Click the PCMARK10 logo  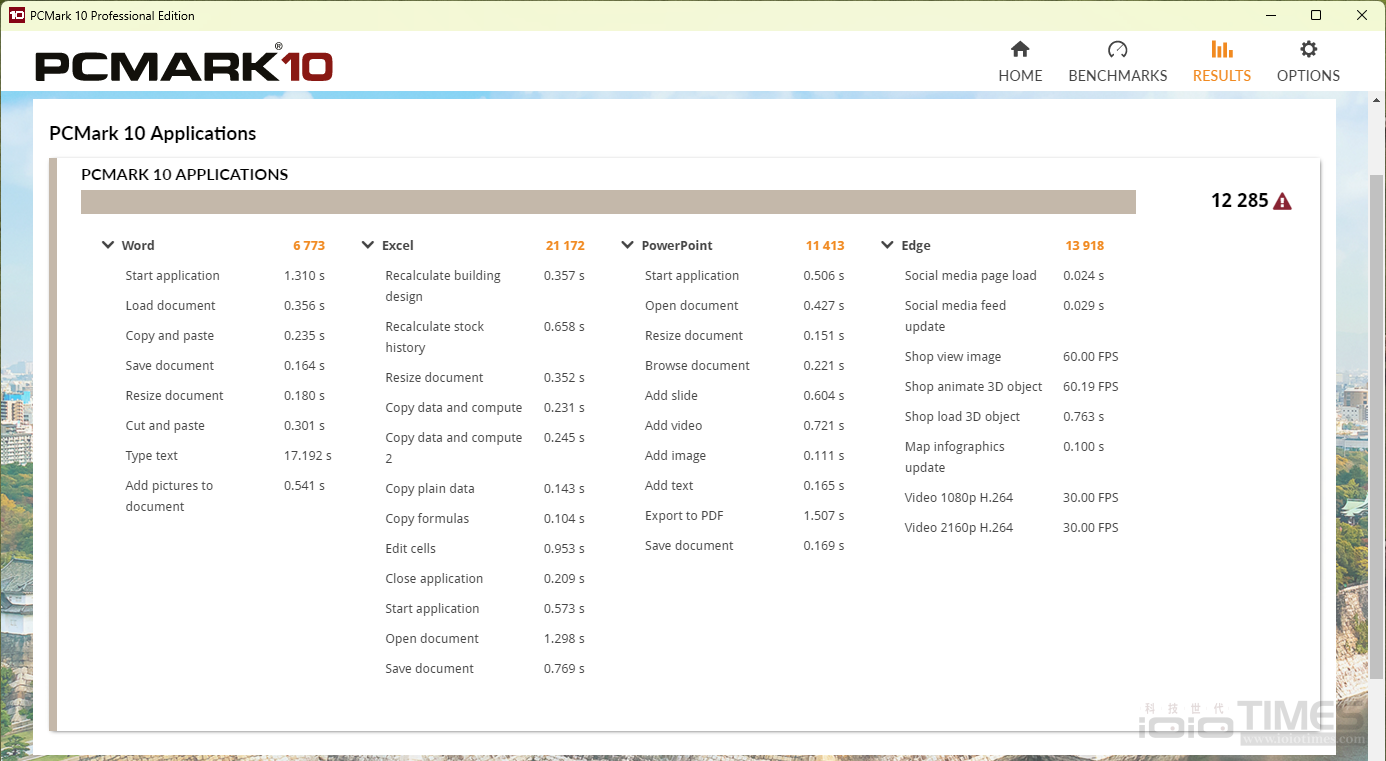[184, 65]
